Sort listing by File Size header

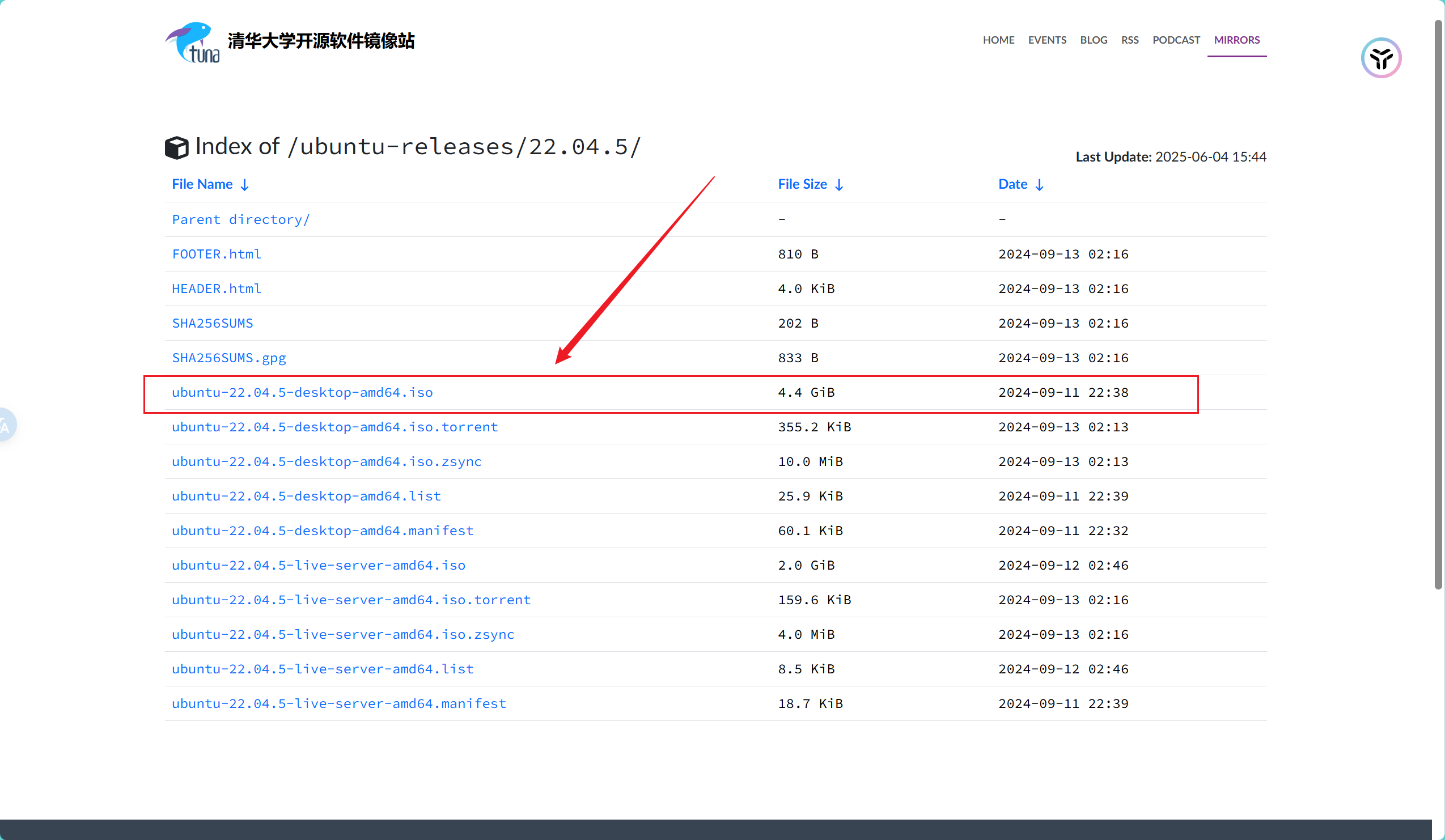coord(802,184)
